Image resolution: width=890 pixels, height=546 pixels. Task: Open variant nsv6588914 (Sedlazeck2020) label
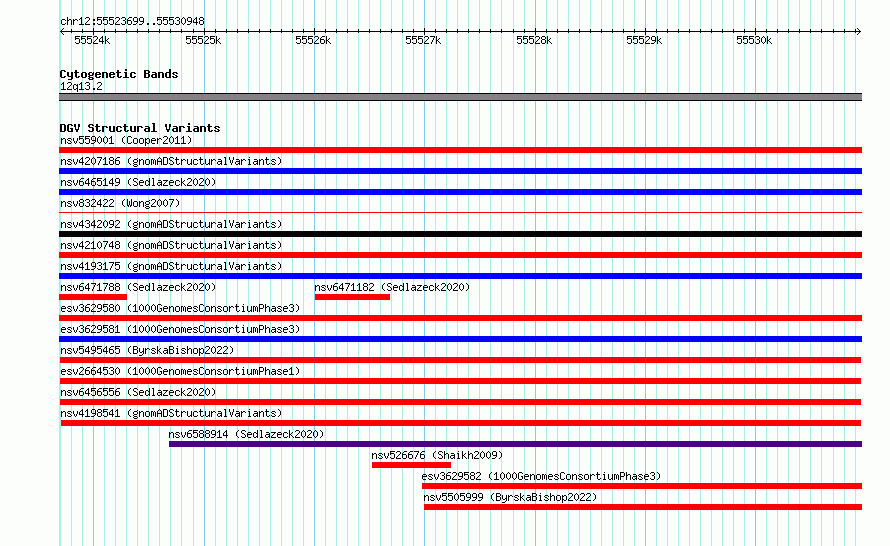coord(246,434)
